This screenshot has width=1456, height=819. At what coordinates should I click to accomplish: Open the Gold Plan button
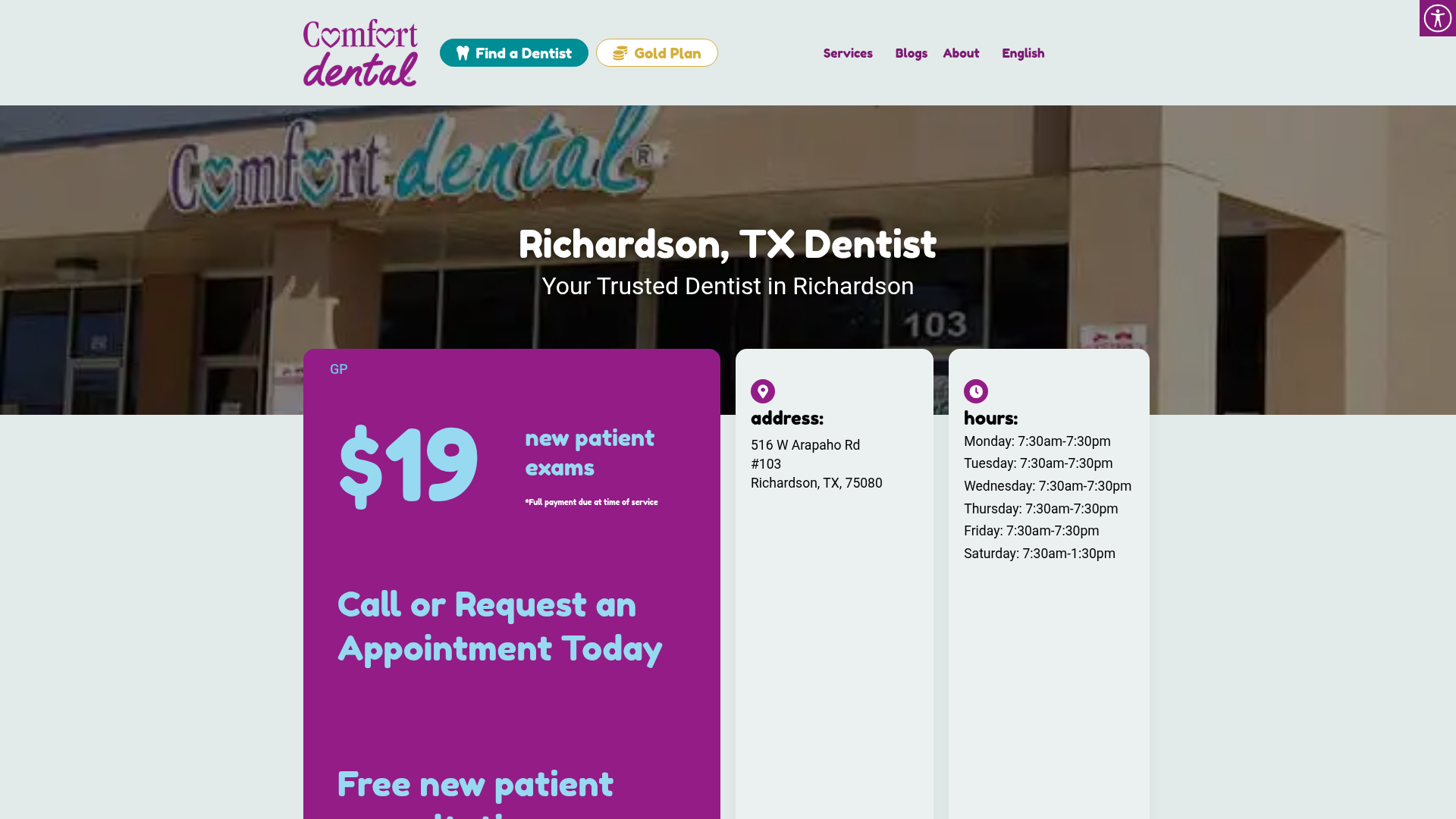pos(657,53)
